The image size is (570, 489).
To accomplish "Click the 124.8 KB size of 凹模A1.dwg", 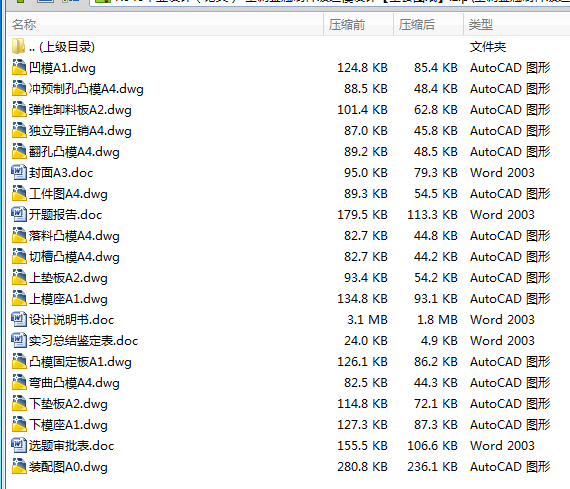I will (x=362, y=68).
